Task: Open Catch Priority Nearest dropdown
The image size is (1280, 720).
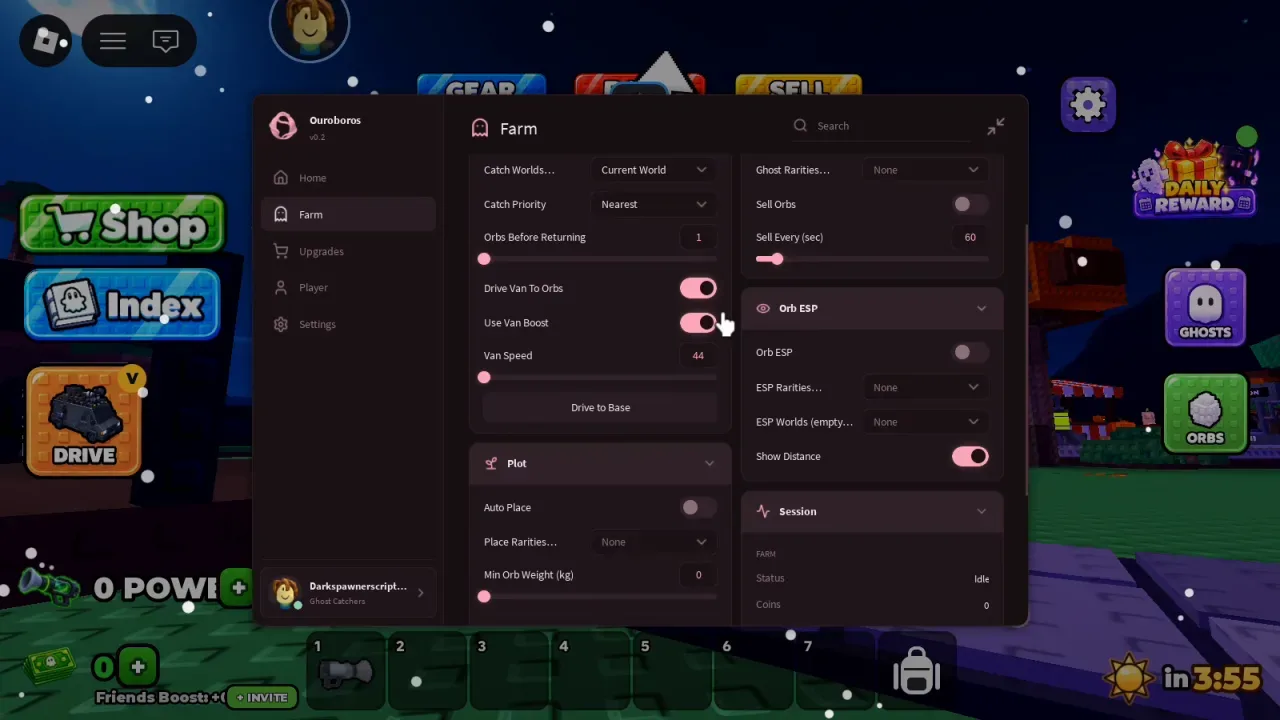Action: (x=654, y=204)
